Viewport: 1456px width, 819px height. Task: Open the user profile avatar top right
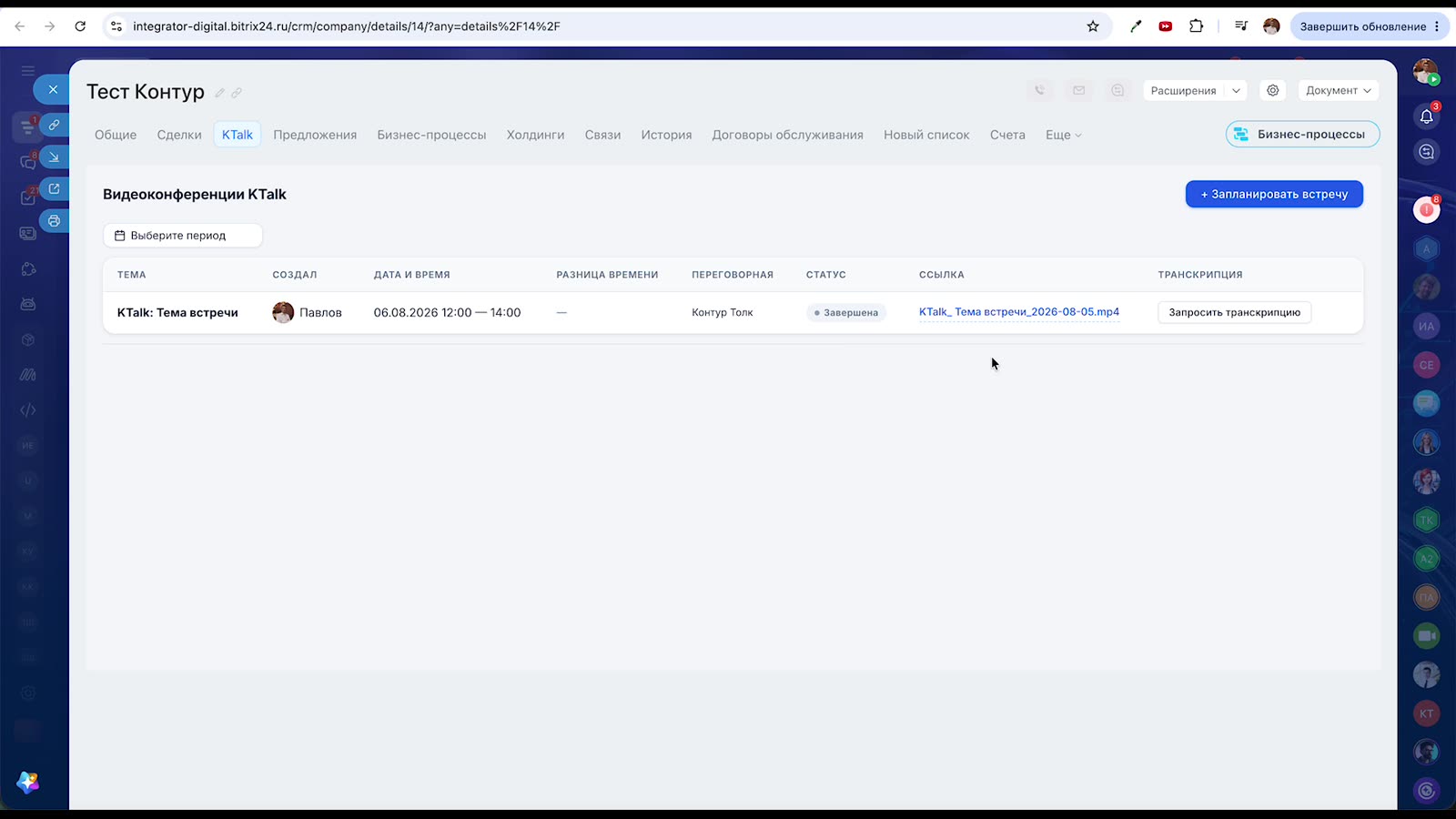(1425, 71)
